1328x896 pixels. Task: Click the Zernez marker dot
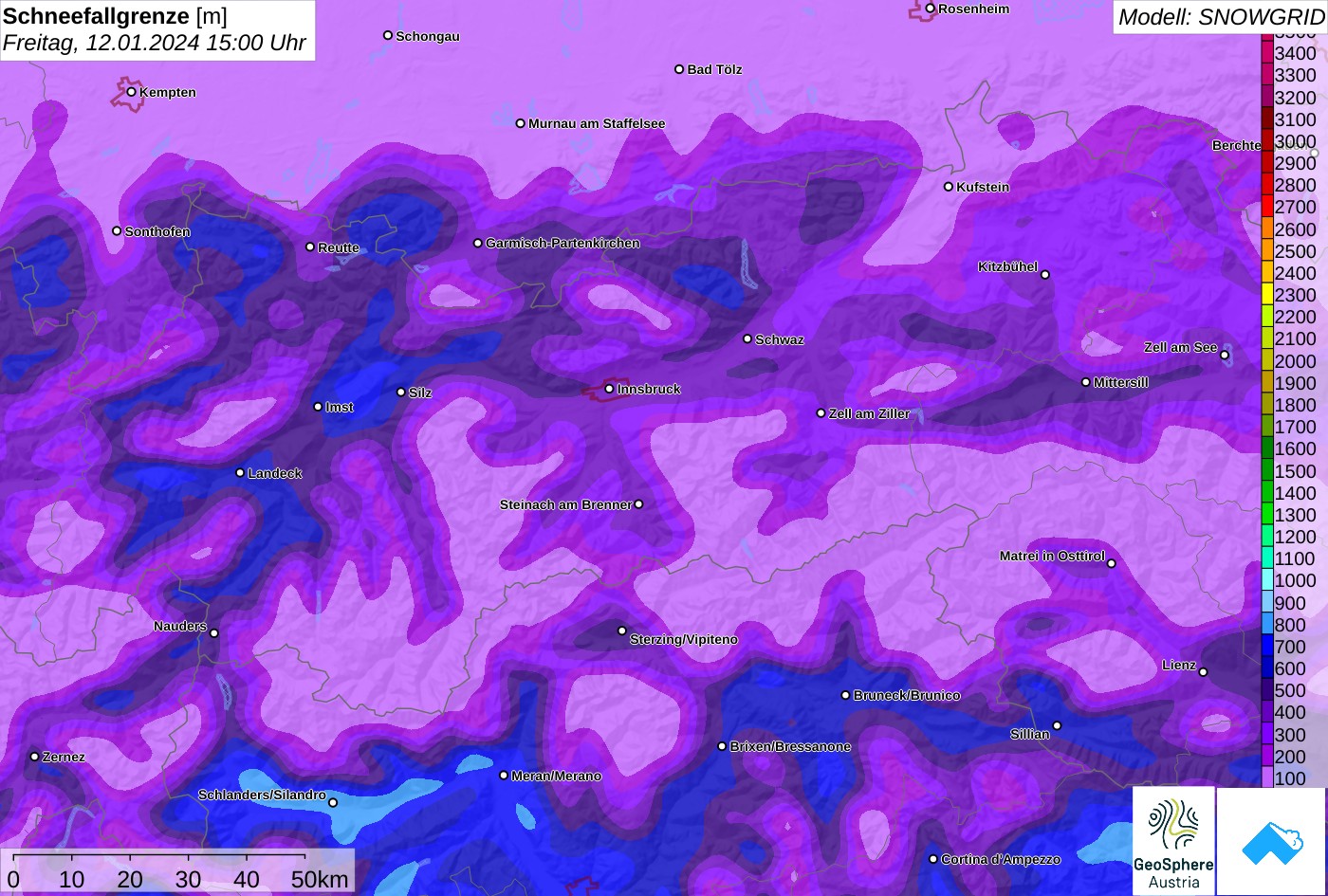pyautogui.click(x=35, y=757)
